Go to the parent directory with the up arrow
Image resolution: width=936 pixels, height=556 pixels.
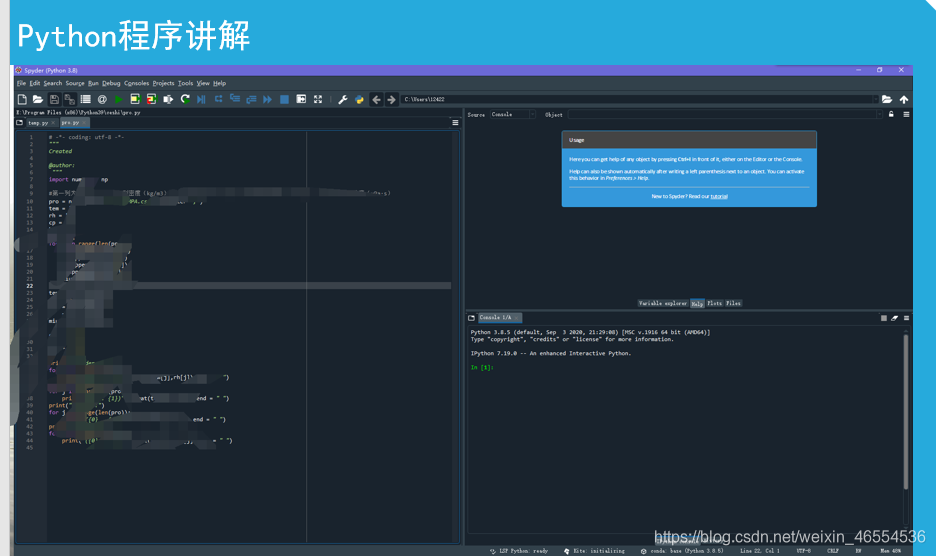point(904,100)
